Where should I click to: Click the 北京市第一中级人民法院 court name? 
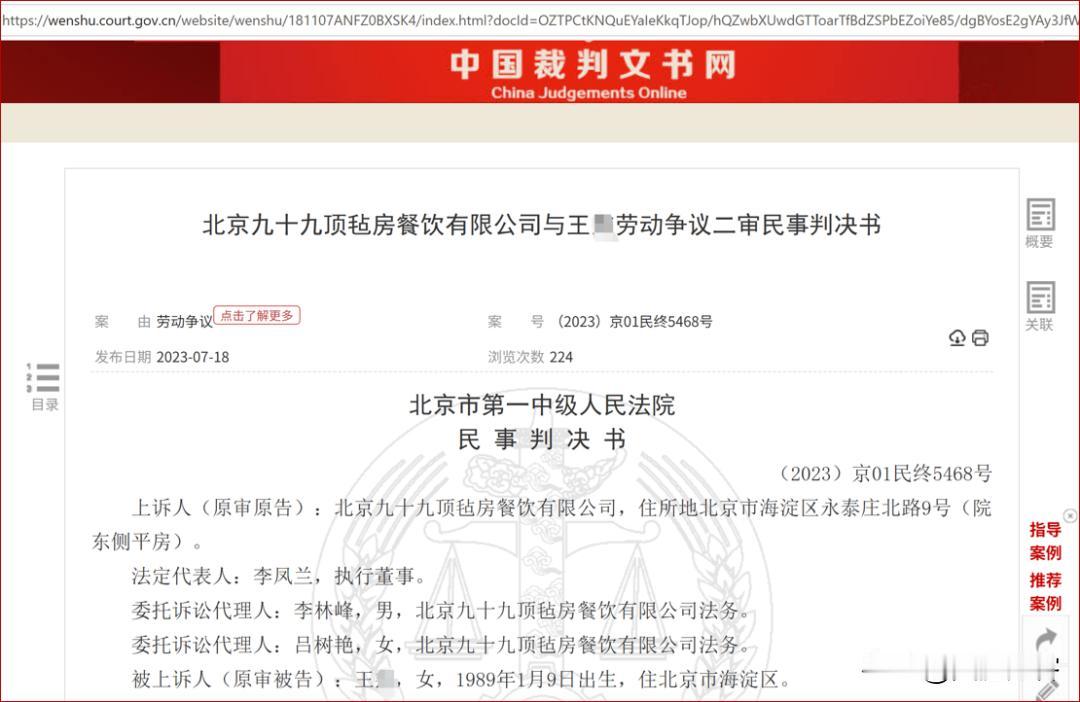[x=542, y=405]
